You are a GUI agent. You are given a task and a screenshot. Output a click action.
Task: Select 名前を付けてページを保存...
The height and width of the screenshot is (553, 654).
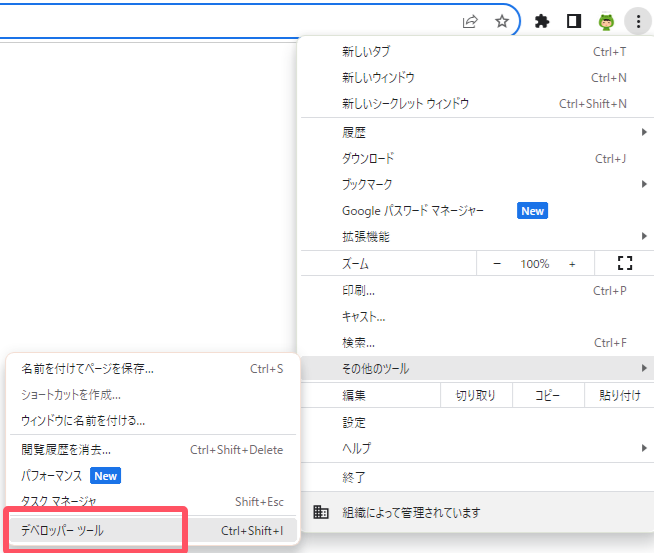tap(153, 369)
